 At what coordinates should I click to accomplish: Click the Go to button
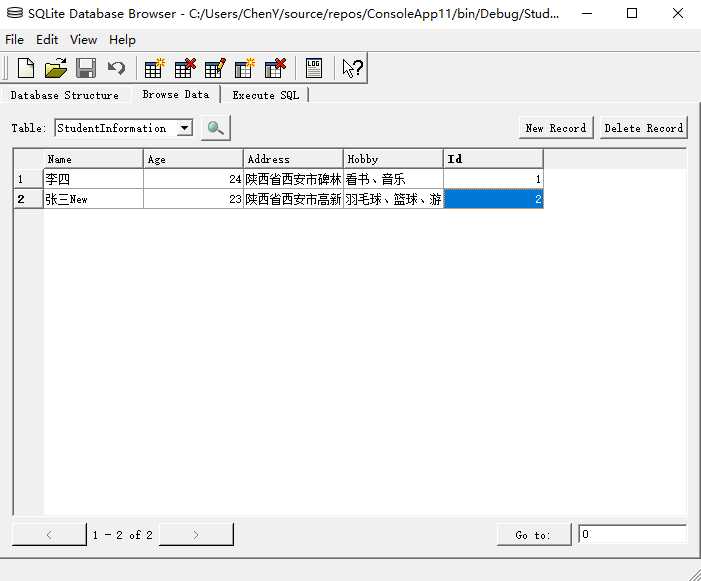pos(534,535)
